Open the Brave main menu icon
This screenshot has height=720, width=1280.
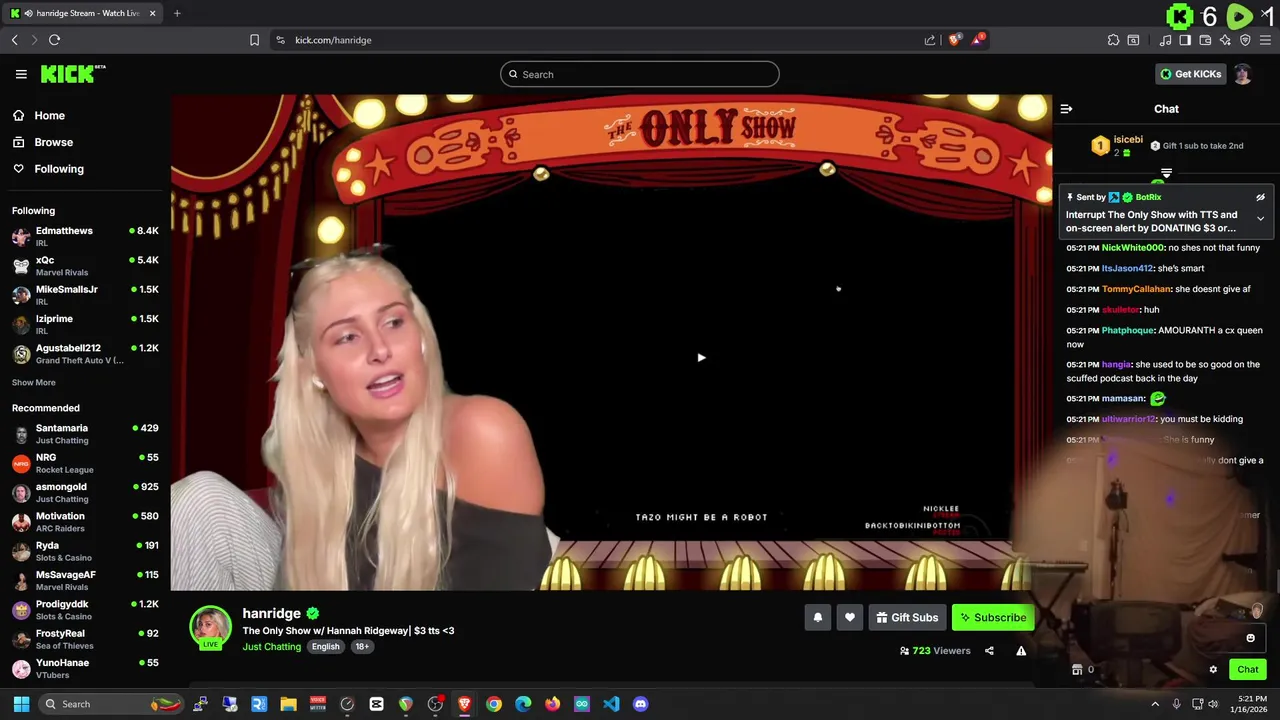(1265, 40)
